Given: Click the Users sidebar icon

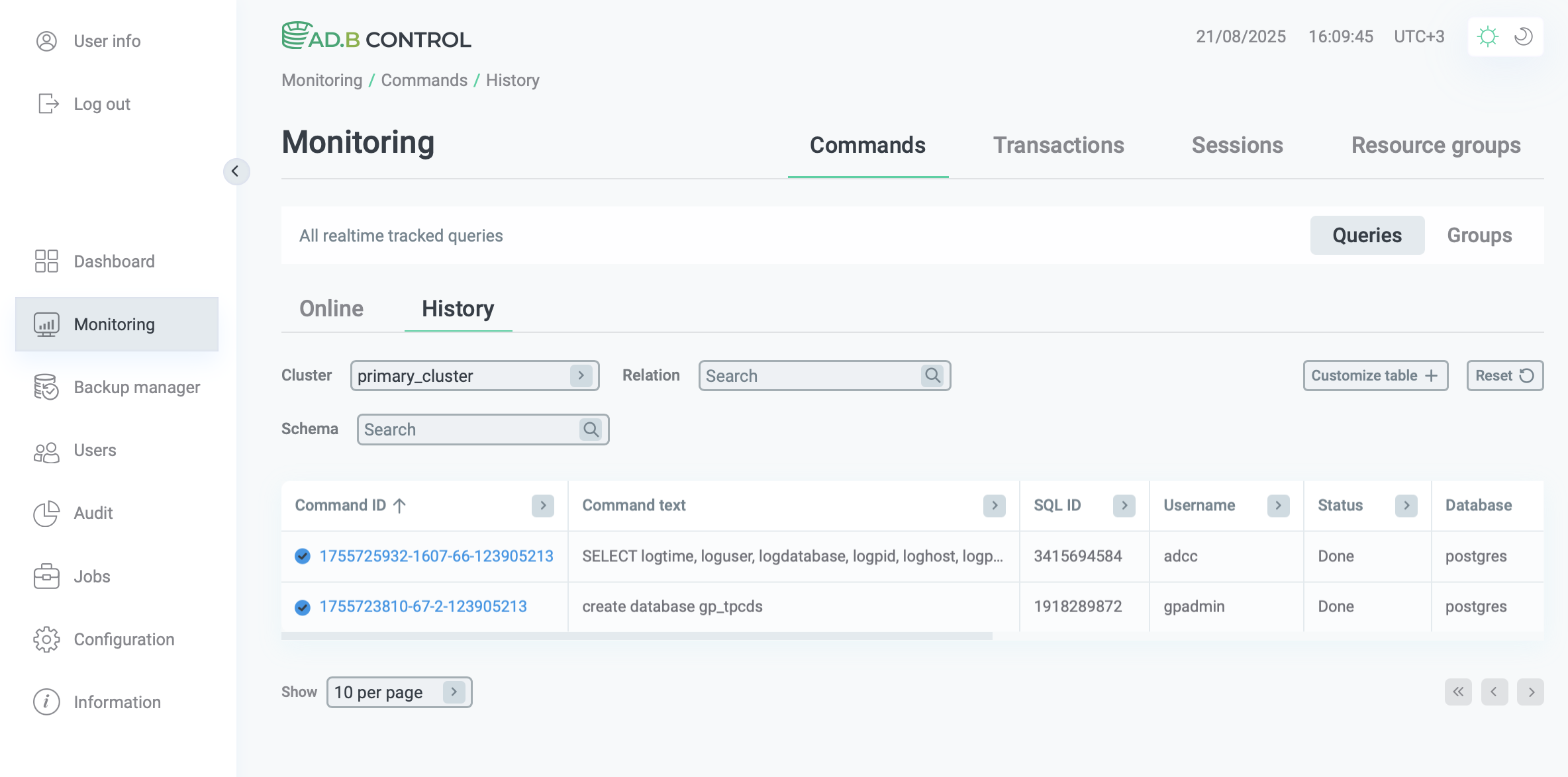Looking at the screenshot, I should tap(46, 450).
